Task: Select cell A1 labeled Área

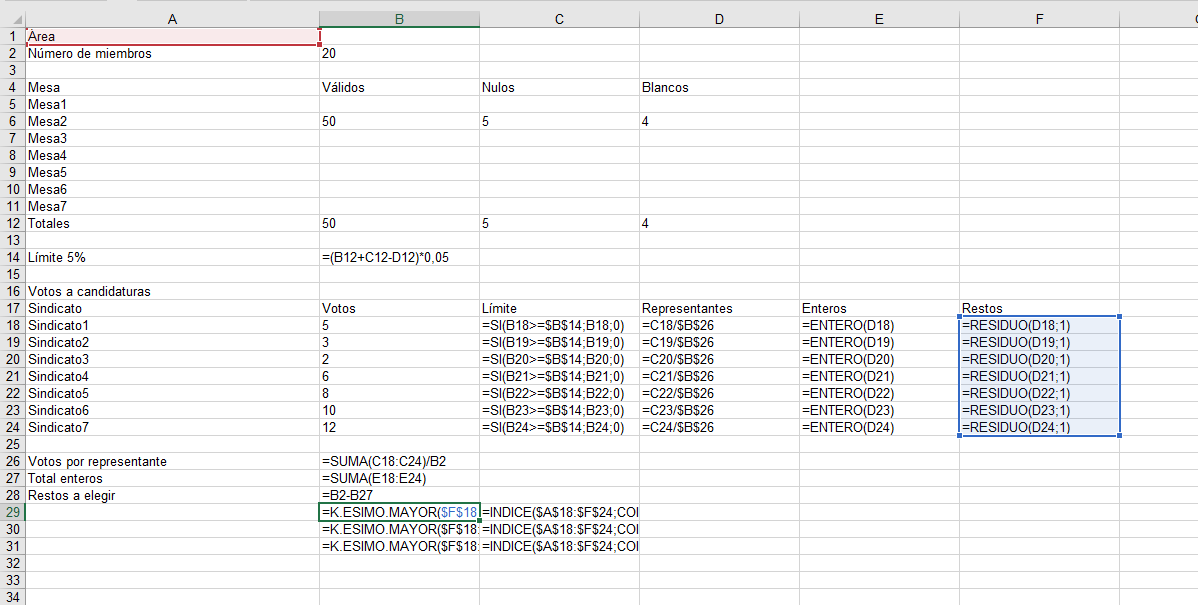Action: tap(173, 36)
